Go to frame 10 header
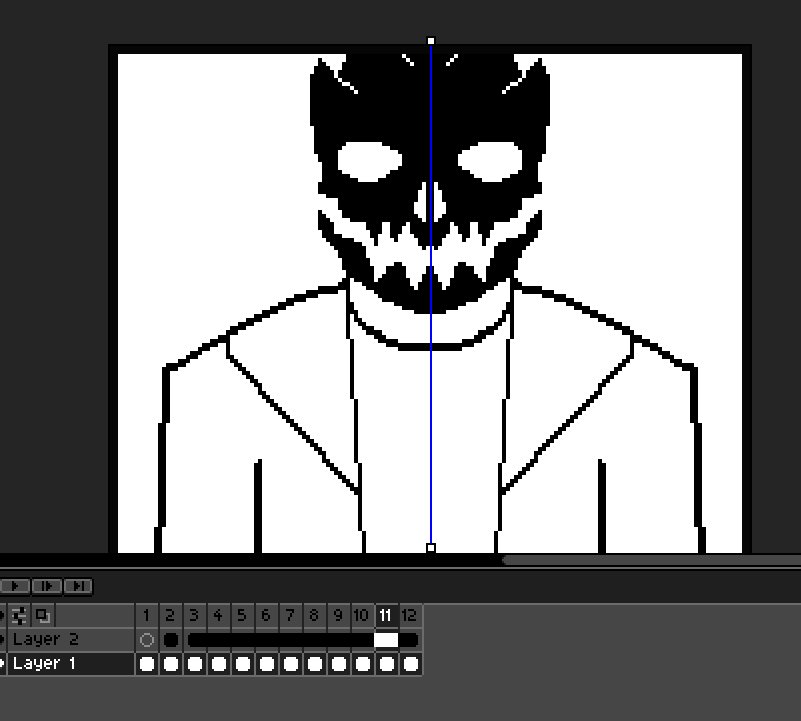This screenshot has width=801, height=721. pyautogui.click(x=362, y=615)
